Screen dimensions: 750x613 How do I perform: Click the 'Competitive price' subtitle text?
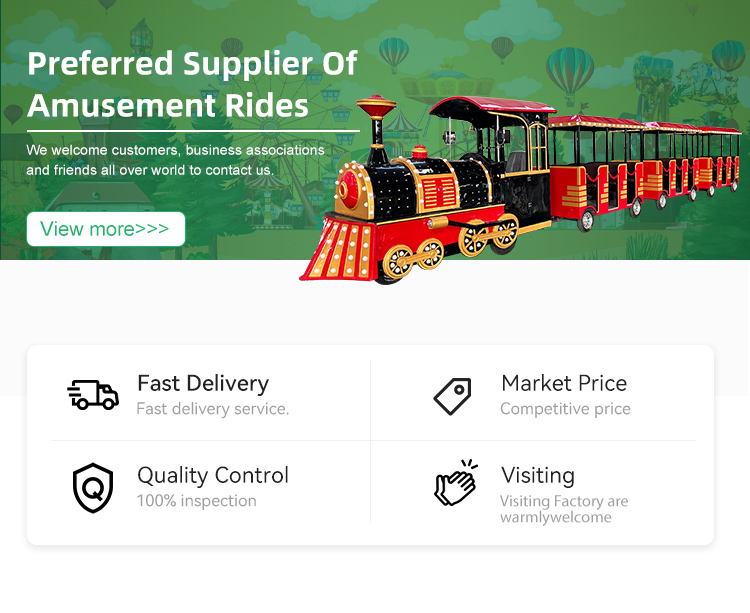point(565,409)
